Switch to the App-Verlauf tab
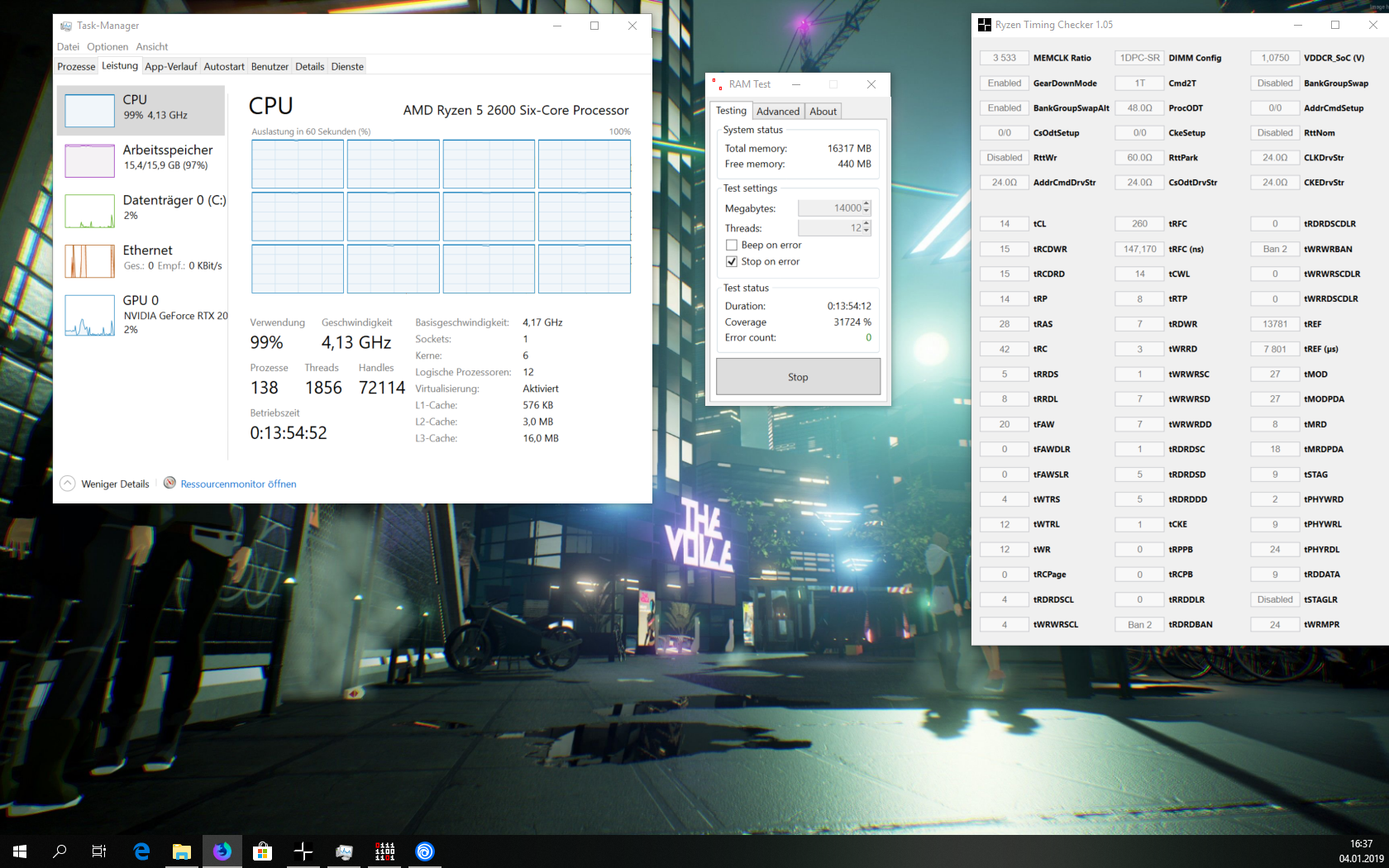This screenshot has width=1389, height=868. (171, 67)
